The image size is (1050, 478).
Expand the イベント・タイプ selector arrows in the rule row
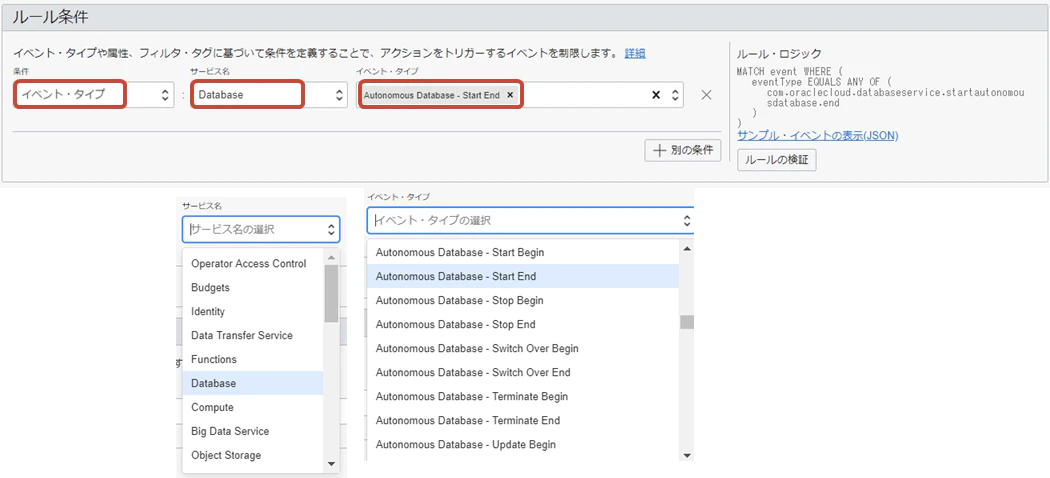(x=675, y=95)
